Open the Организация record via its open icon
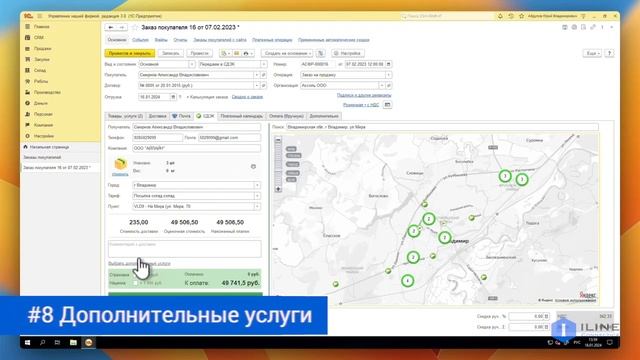 click(389, 86)
